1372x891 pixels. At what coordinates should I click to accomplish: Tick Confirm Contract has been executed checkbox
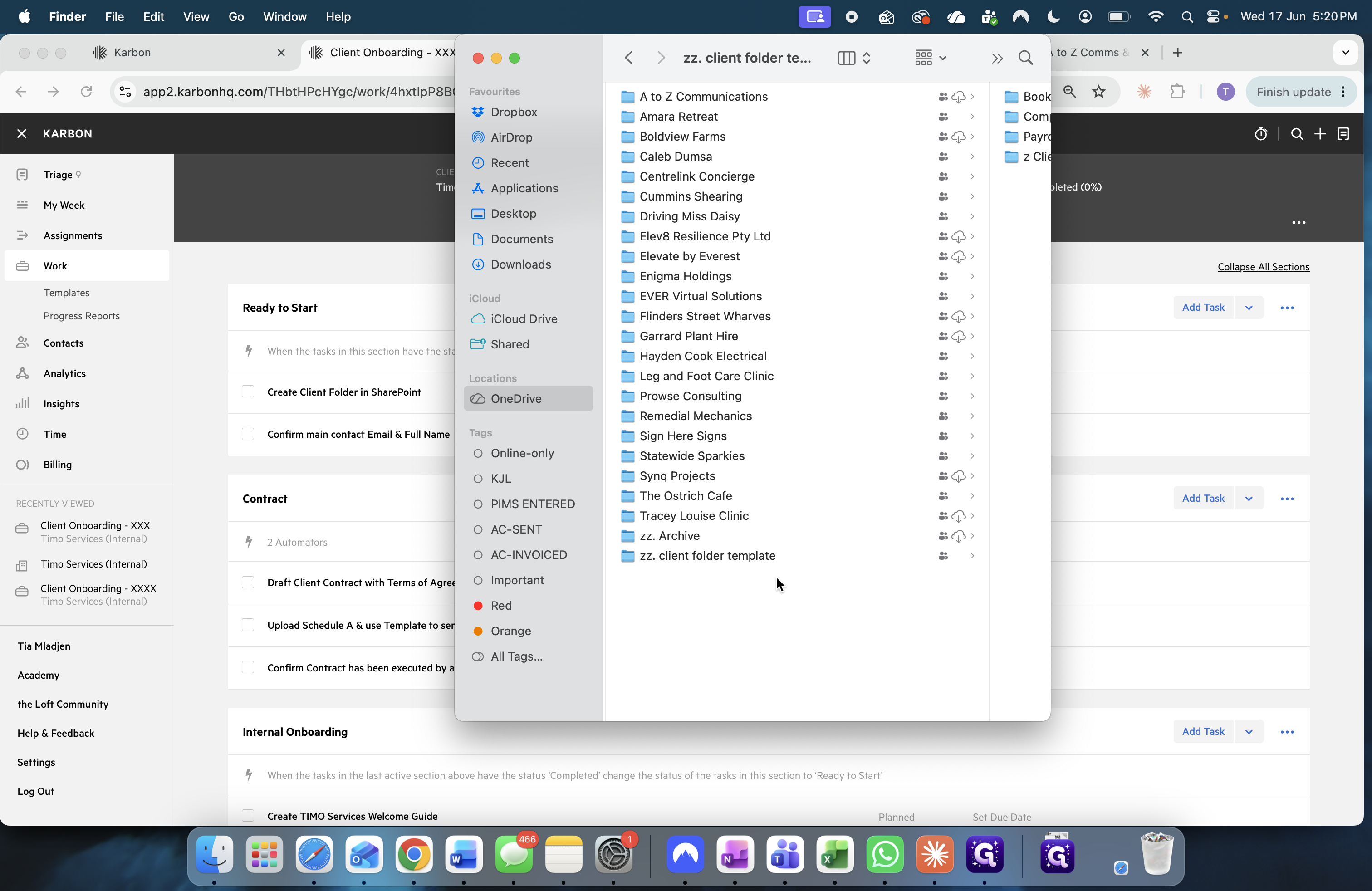(x=248, y=667)
